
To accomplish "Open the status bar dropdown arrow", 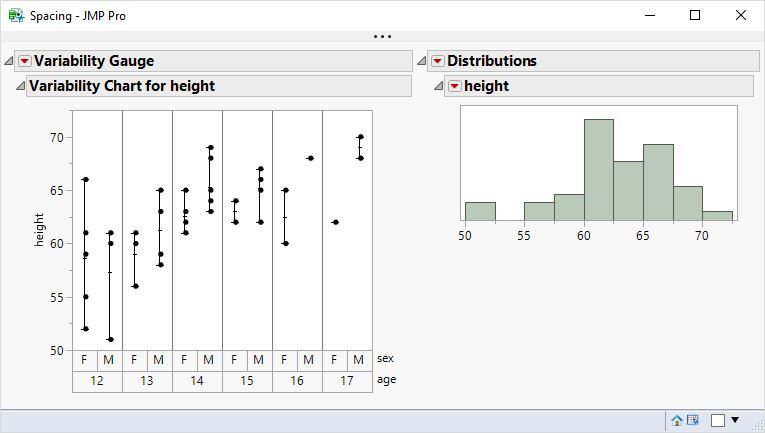I will pyautogui.click(x=736, y=421).
